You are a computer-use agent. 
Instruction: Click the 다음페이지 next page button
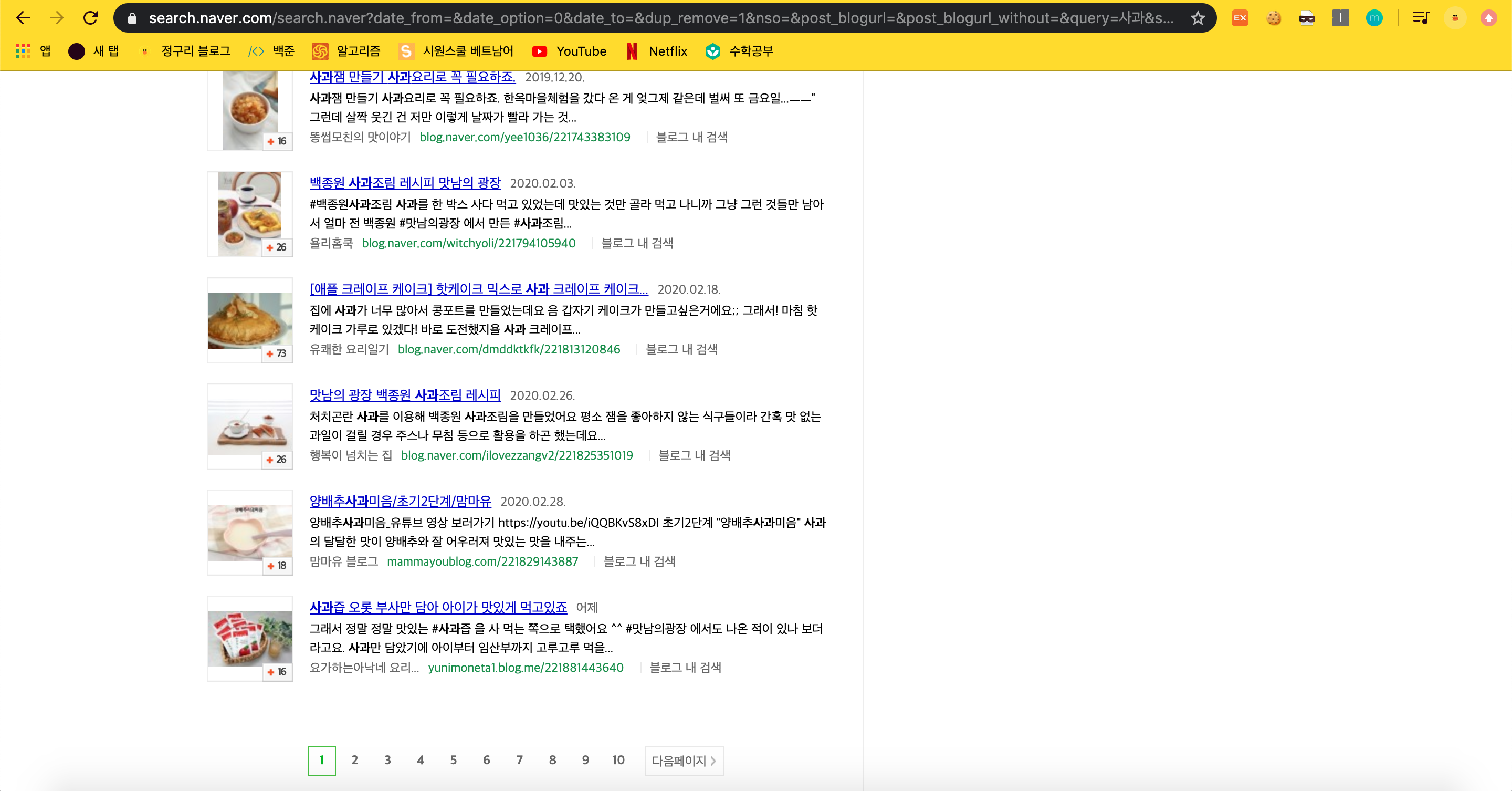[684, 761]
